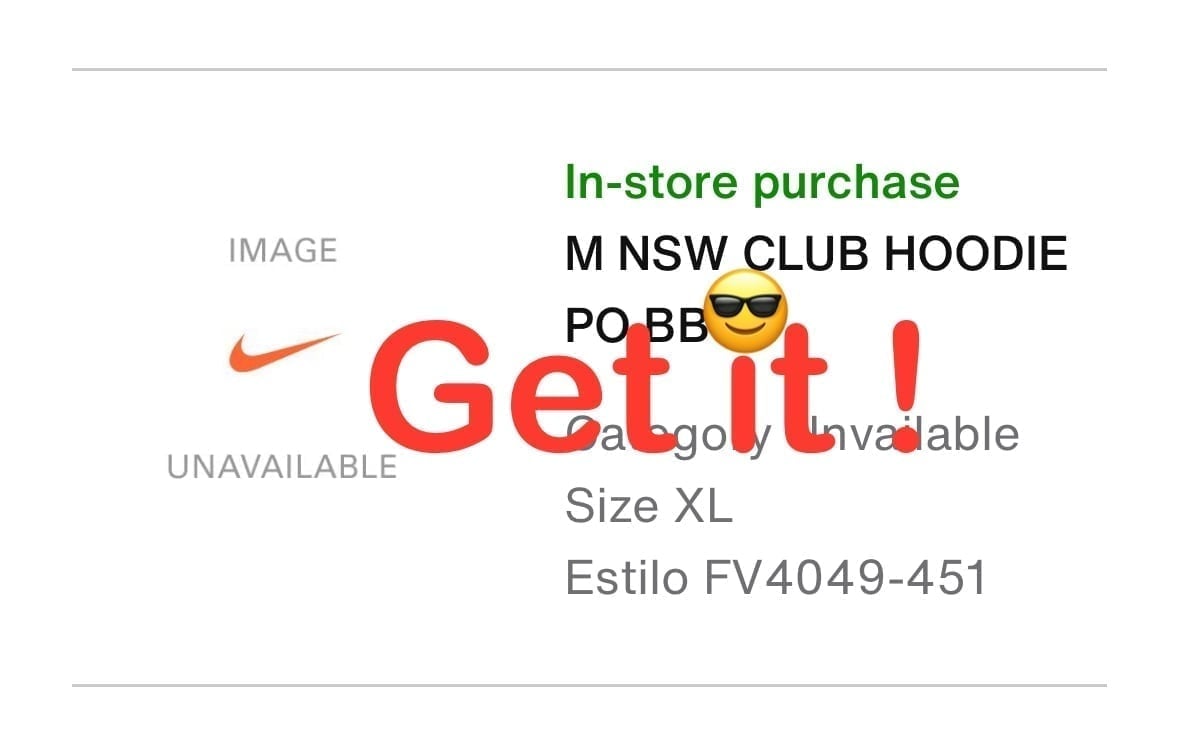
Task: Open the M NSW CLUB HOODIE title
Action: click(816, 253)
